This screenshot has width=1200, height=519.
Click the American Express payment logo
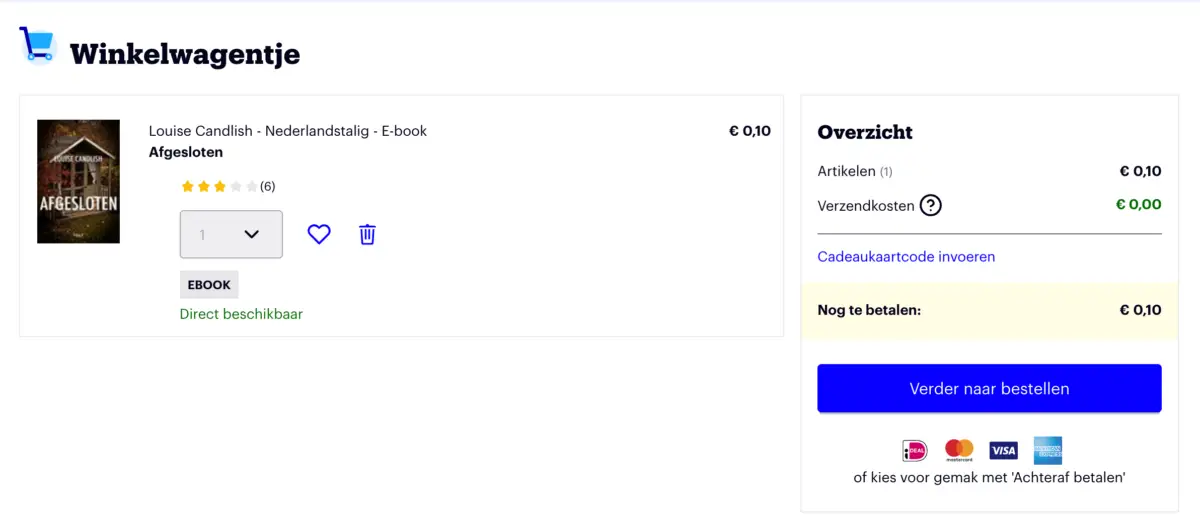pos(1048,451)
